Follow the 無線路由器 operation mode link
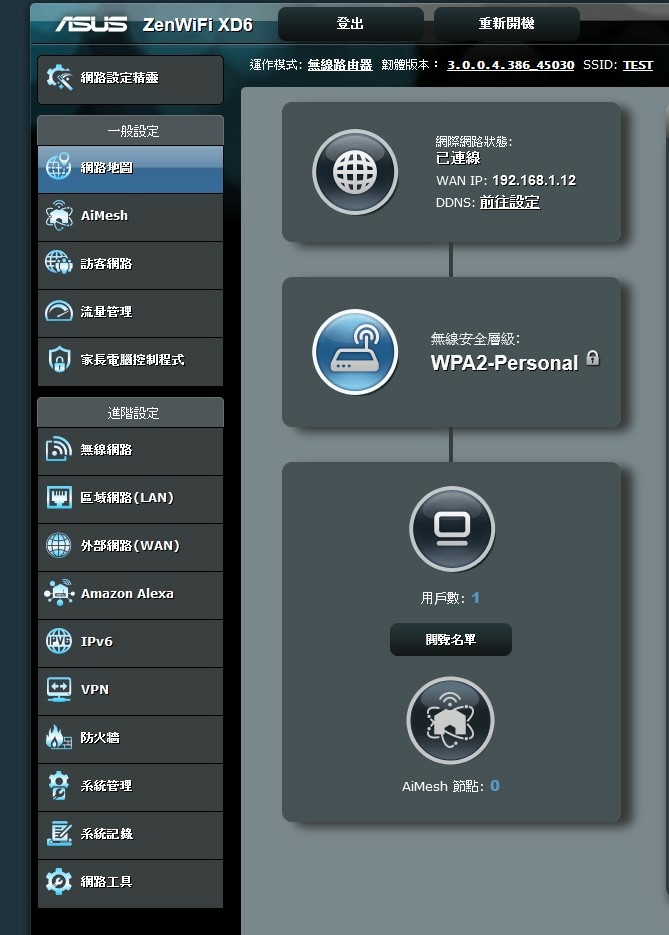Screen dimensions: 669x935 coord(340,65)
